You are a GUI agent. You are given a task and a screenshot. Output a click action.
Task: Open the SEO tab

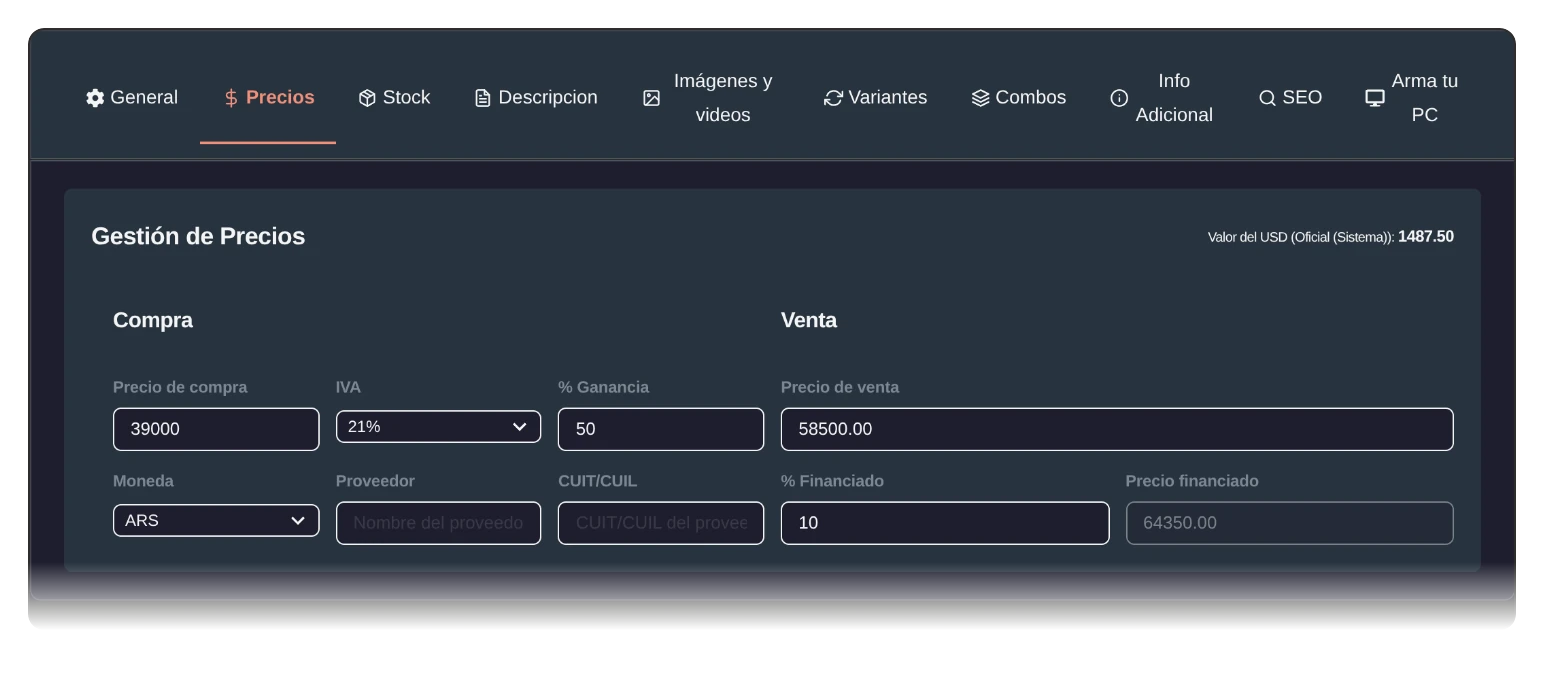pos(1291,98)
